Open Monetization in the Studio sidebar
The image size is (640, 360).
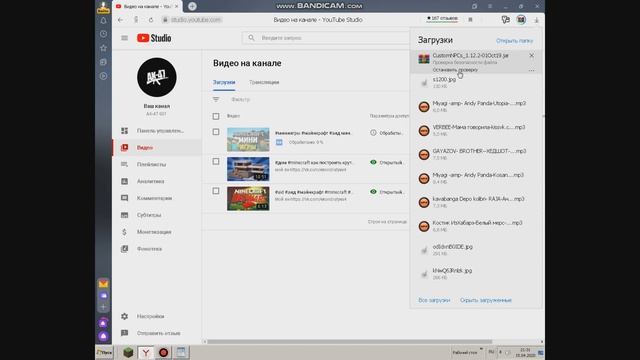pyautogui.click(x=157, y=232)
